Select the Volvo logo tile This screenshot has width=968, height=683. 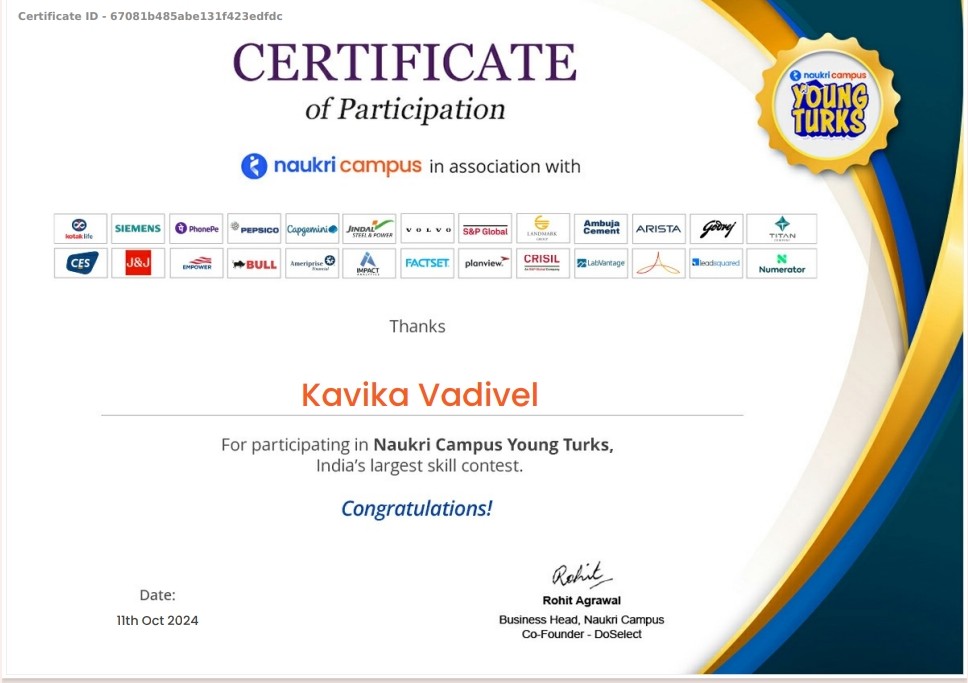(x=428, y=229)
